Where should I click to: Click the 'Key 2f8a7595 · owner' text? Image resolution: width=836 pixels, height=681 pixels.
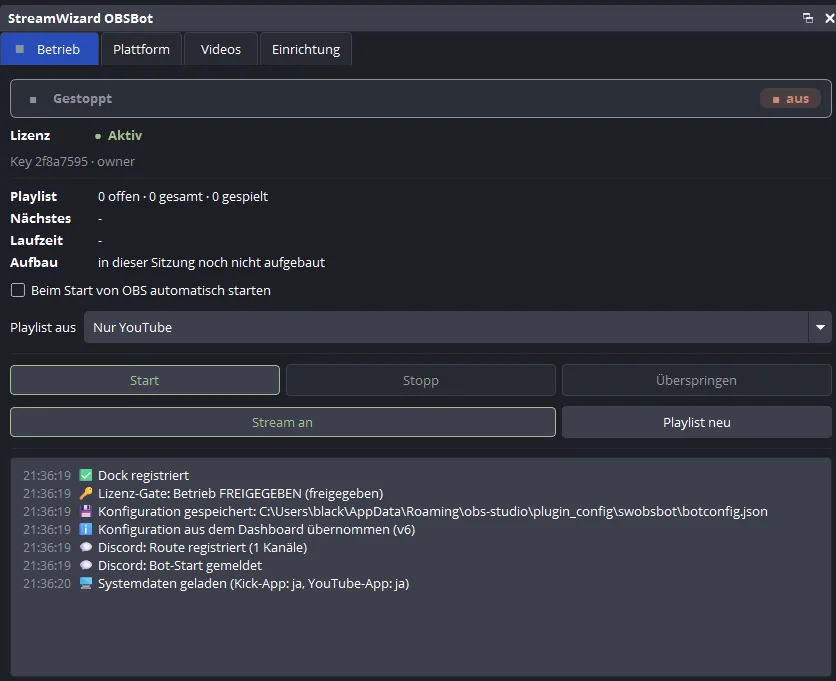[73, 161]
